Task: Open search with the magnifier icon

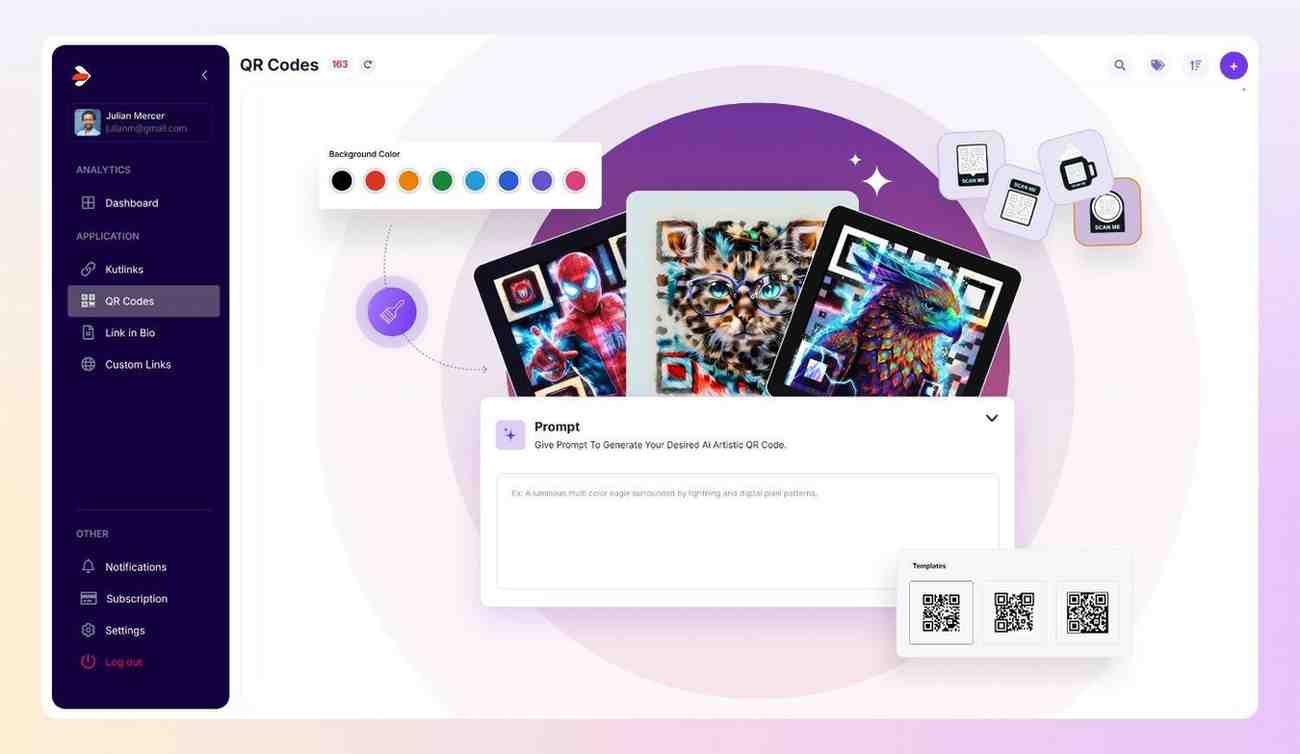Action: [1120, 66]
